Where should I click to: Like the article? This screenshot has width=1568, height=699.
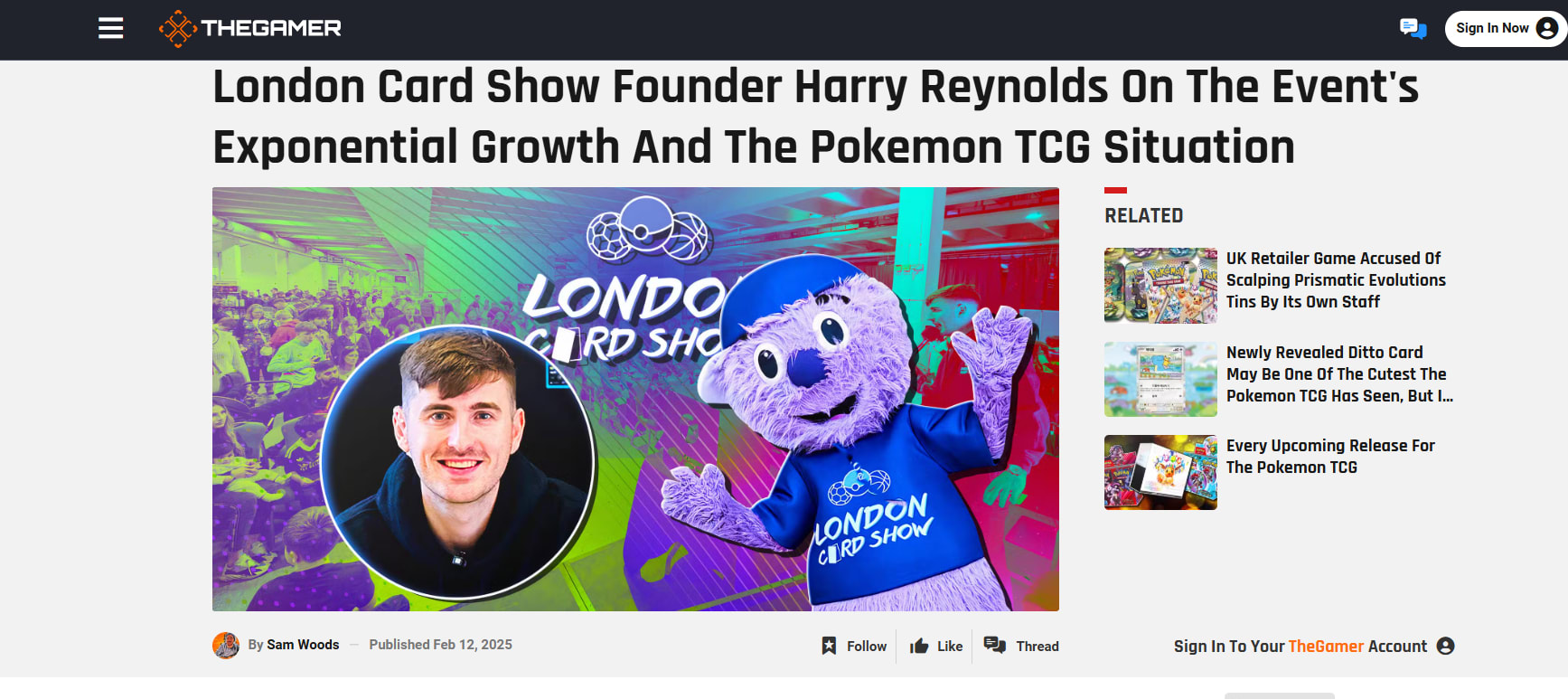(x=936, y=646)
